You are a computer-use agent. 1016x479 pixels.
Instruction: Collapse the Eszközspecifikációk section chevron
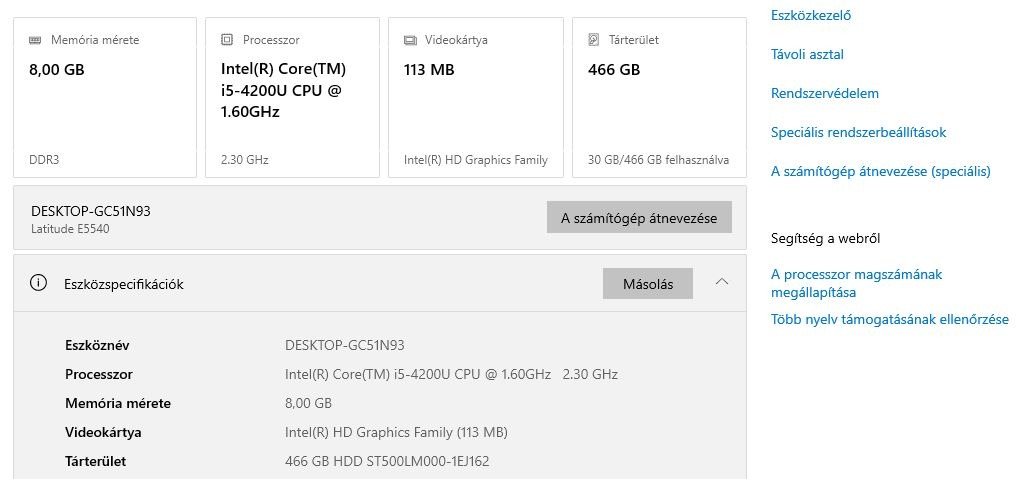click(722, 283)
